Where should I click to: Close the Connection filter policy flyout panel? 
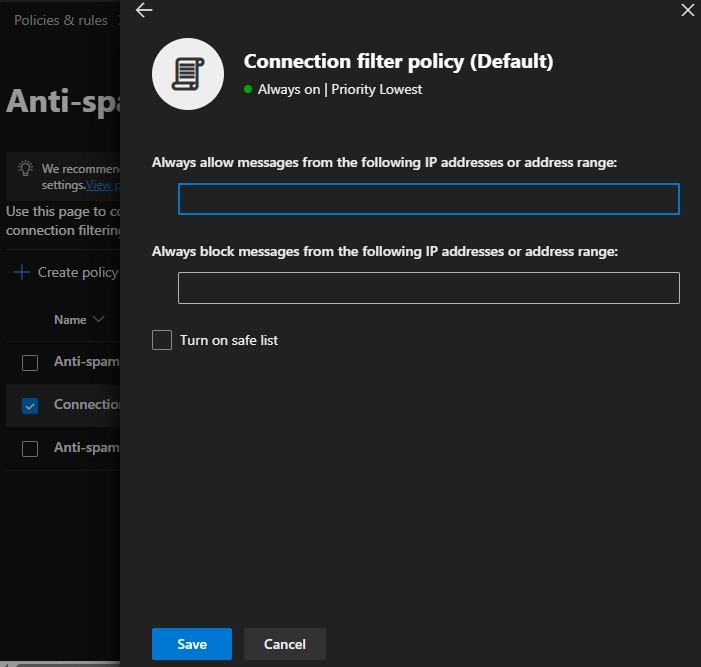[688, 10]
